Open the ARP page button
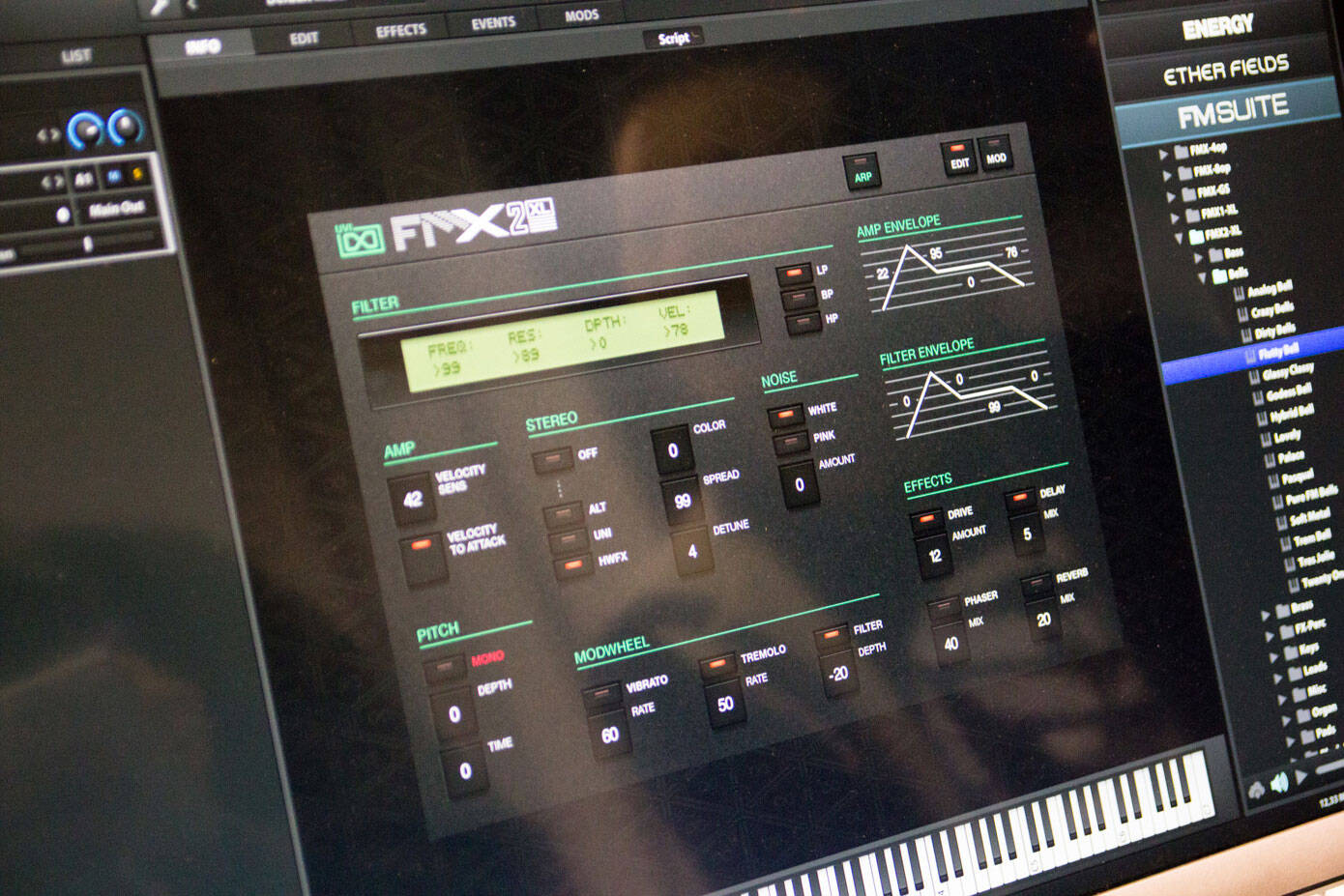 point(862,173)
